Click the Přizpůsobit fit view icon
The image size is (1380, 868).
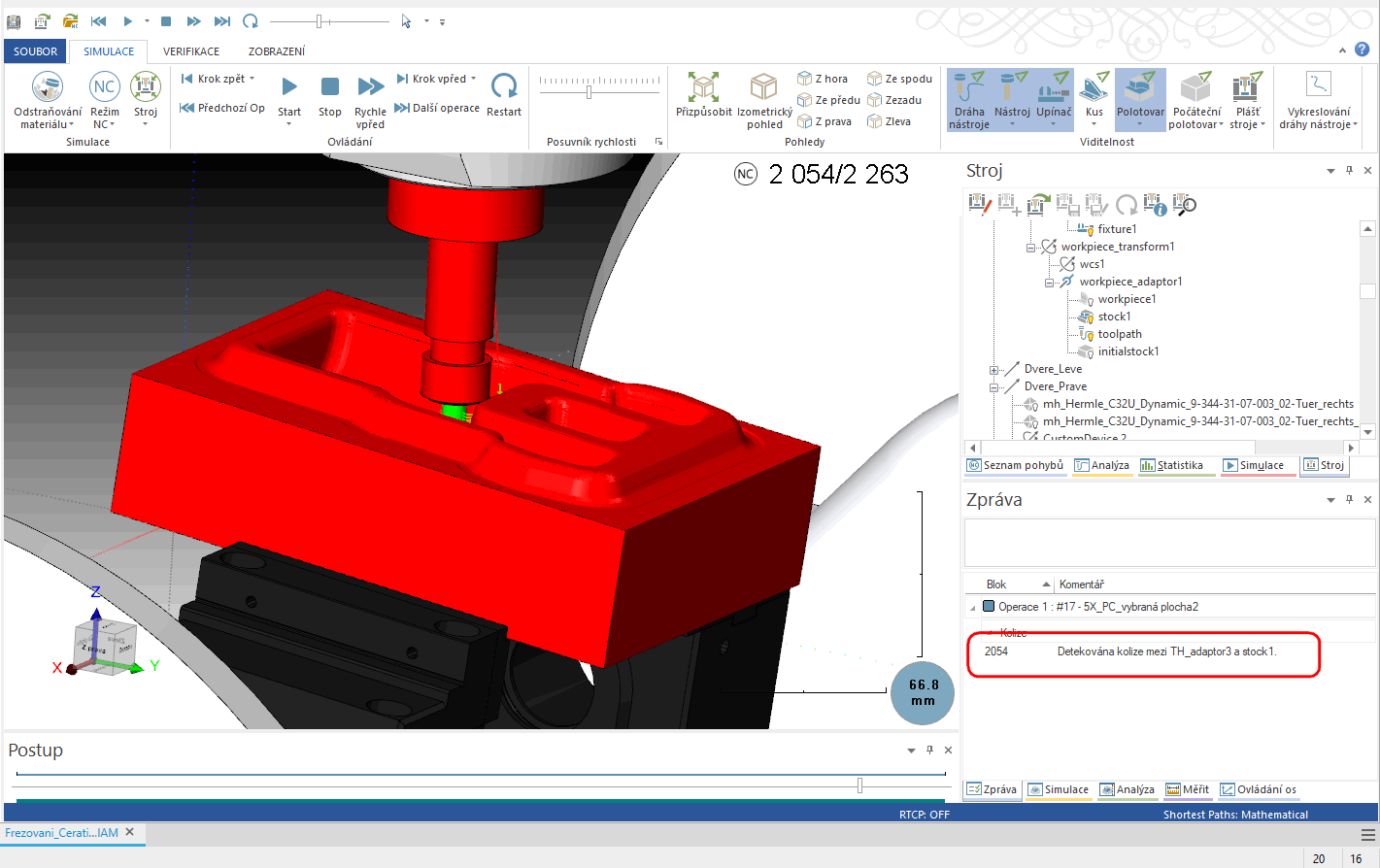click(x=703, y=87)
